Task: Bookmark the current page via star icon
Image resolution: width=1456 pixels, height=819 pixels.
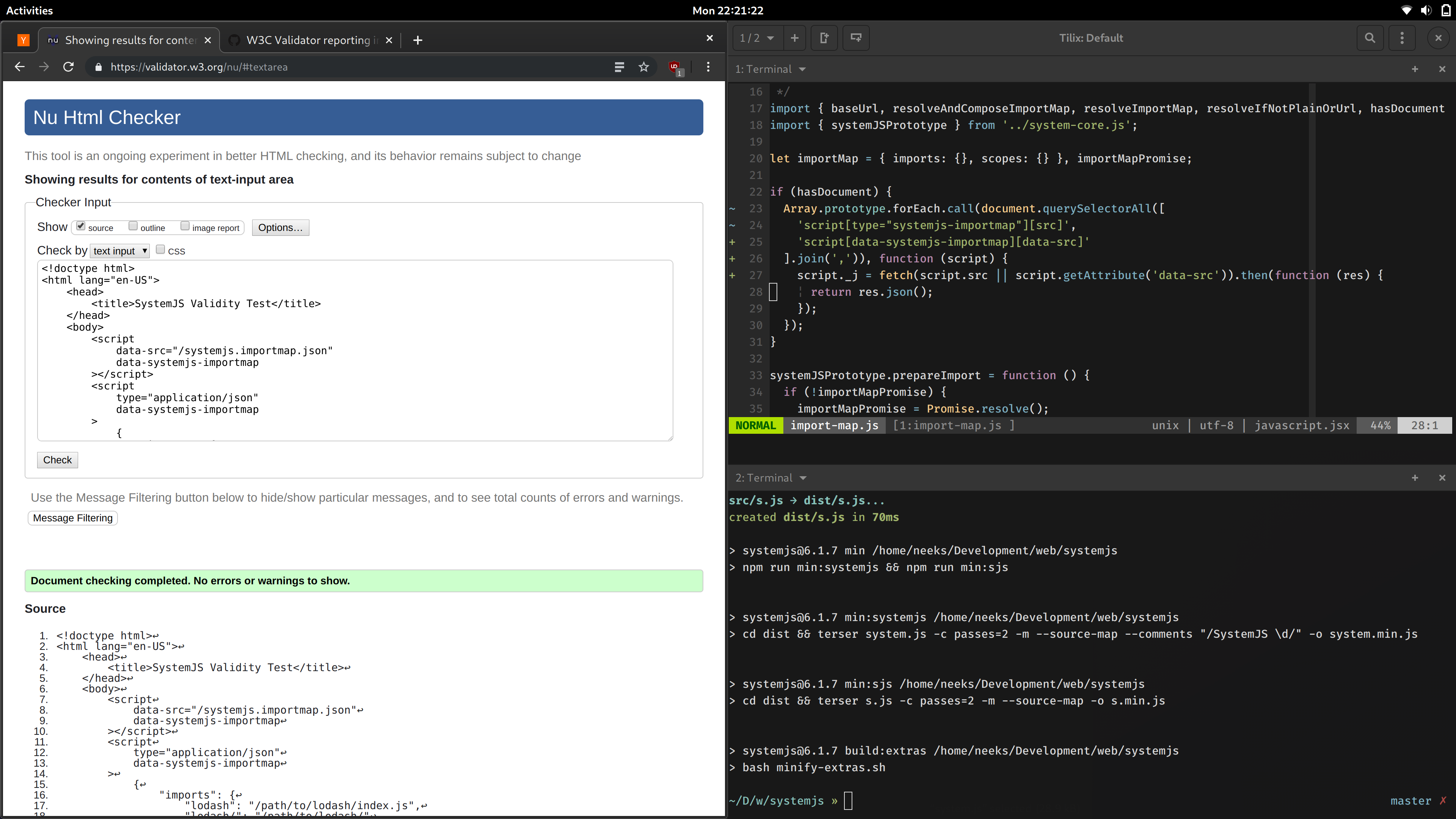Action: click(x=644, y=67)
